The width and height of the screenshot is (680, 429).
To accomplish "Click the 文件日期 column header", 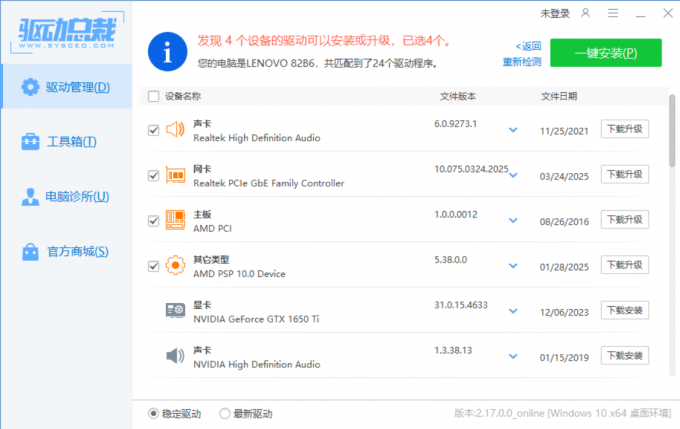I will tap(559, 96).
